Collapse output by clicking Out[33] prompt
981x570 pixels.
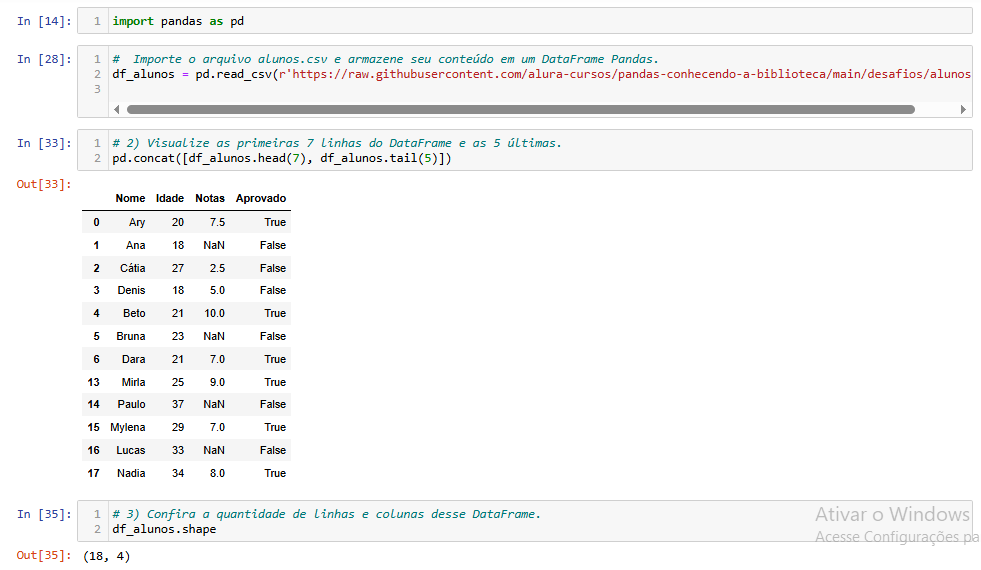tap(44, 184)
